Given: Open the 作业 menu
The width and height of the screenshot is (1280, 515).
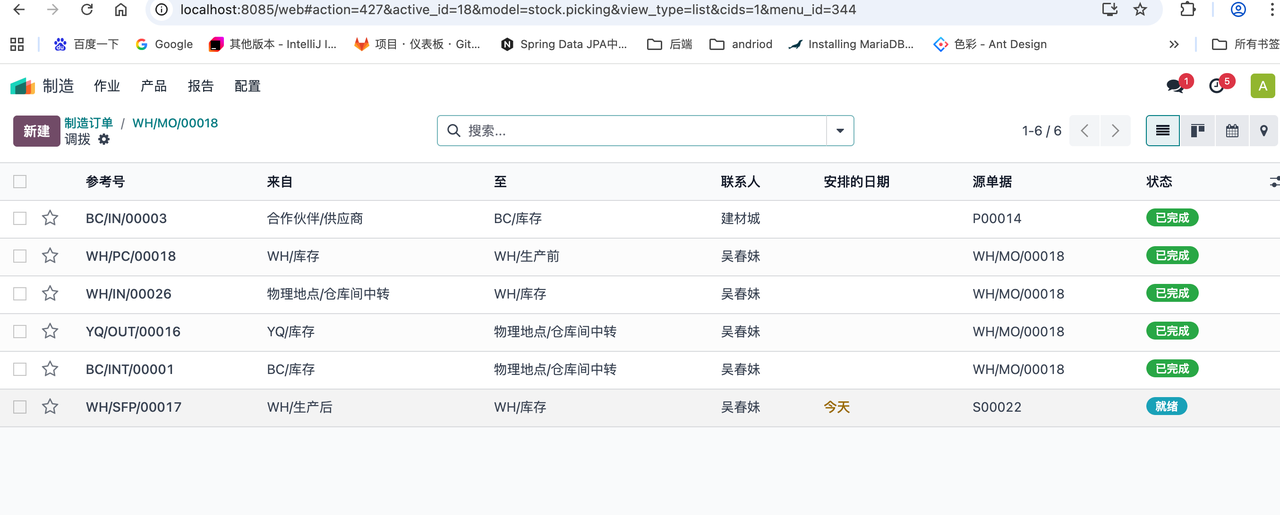Looking at the screenshot, I should coord(107,86).
